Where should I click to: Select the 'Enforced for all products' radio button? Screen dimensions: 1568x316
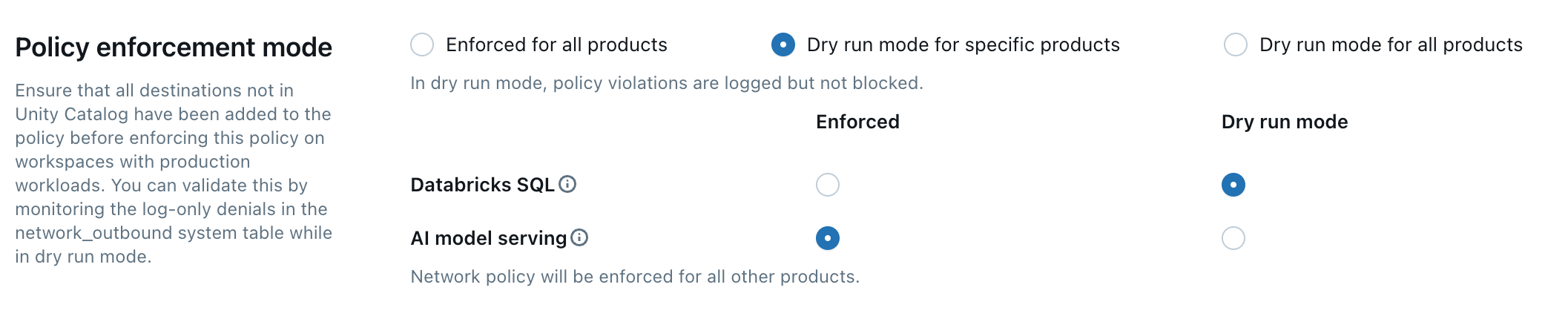[x=422, y=45]
